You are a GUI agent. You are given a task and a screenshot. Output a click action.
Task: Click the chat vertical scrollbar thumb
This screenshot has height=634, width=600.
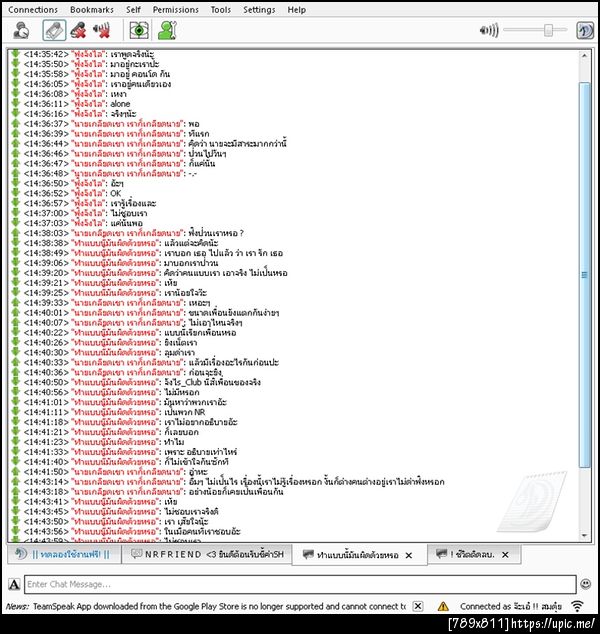(584, 275)
